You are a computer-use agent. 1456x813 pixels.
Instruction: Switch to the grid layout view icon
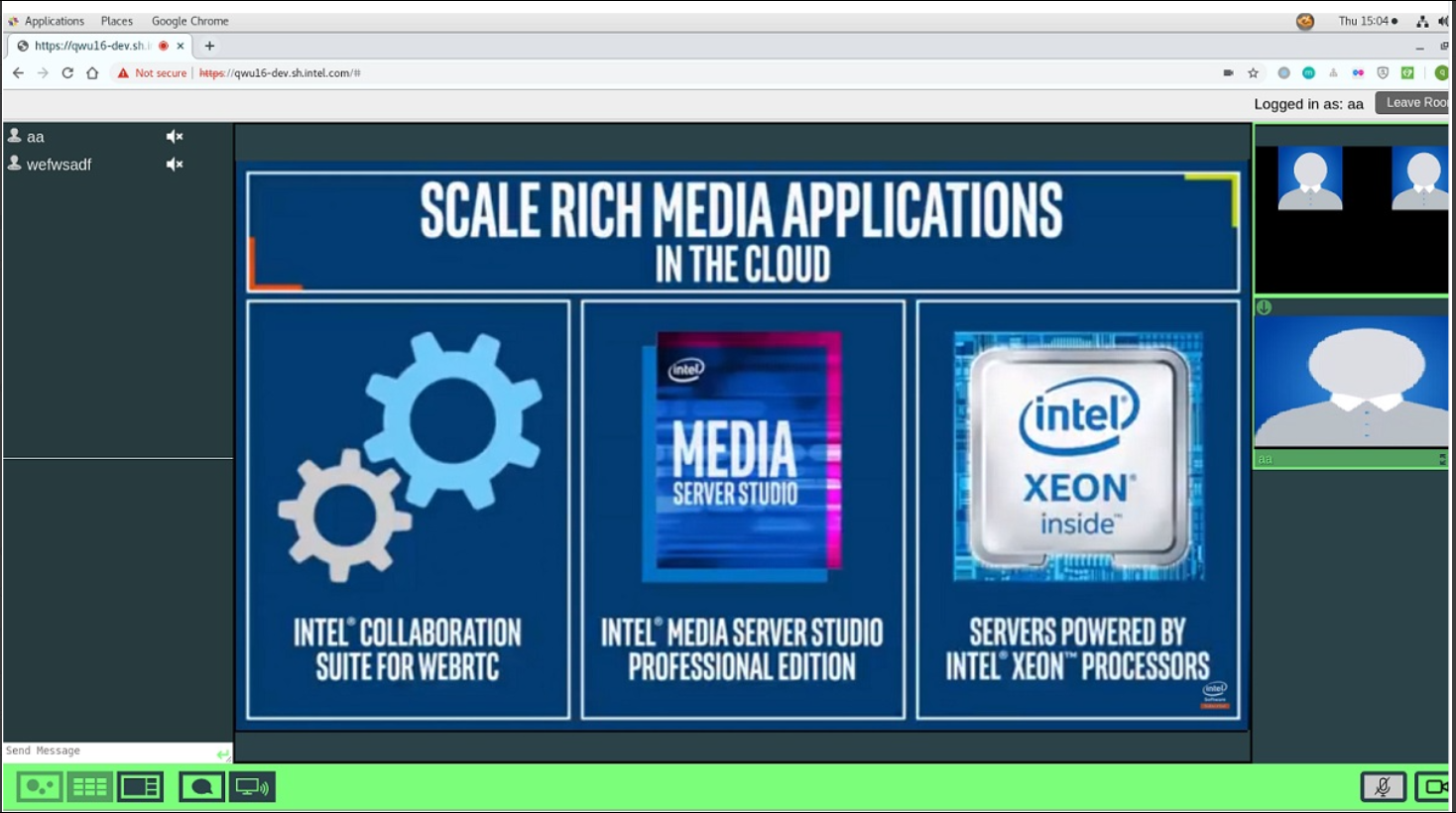tap(89, 787)
